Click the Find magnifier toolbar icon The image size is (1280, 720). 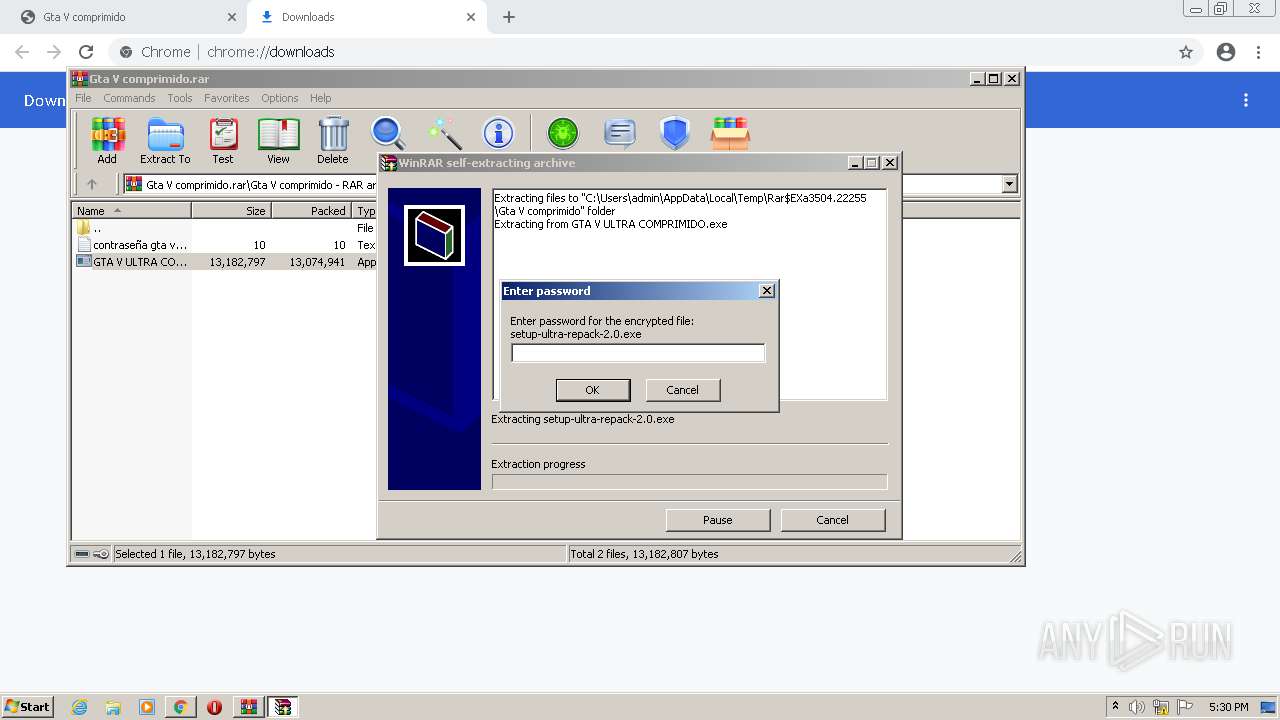(x=388, y=133)
